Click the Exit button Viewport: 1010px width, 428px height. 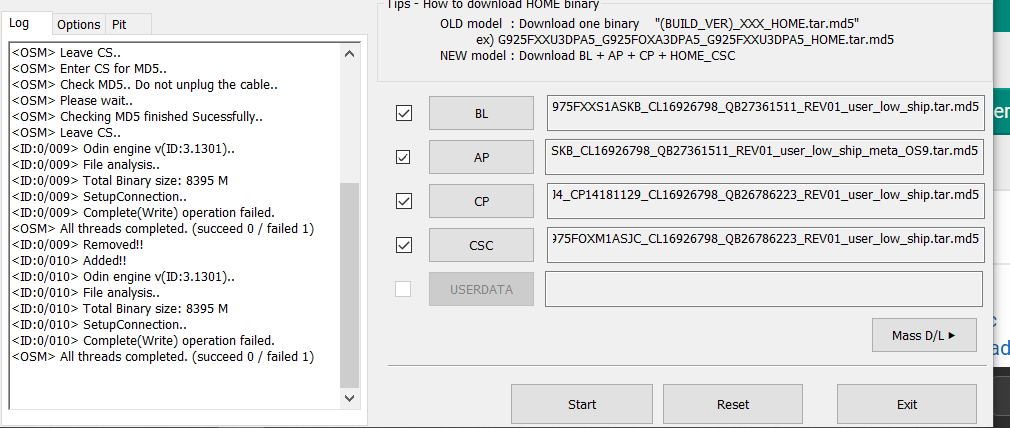(907, 404)
